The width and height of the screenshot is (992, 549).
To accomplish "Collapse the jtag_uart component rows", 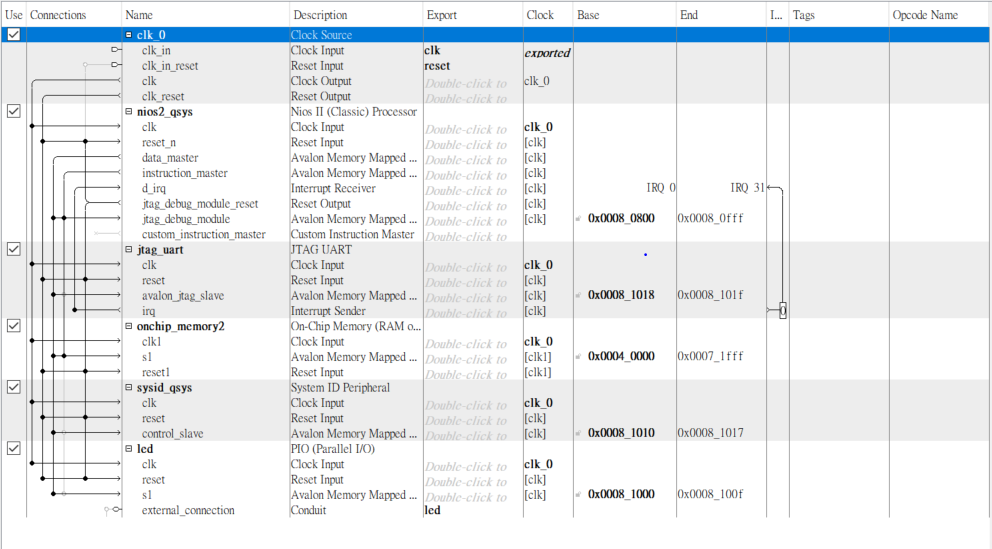I will [x=128, y=249].
